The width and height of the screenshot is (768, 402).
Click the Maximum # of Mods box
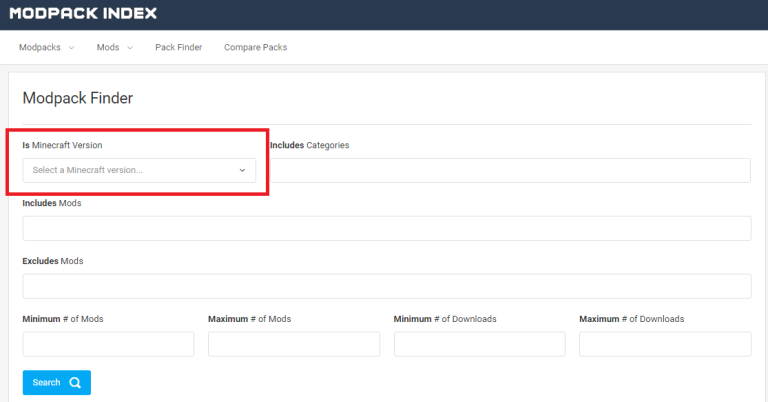(x=294, y=344)
